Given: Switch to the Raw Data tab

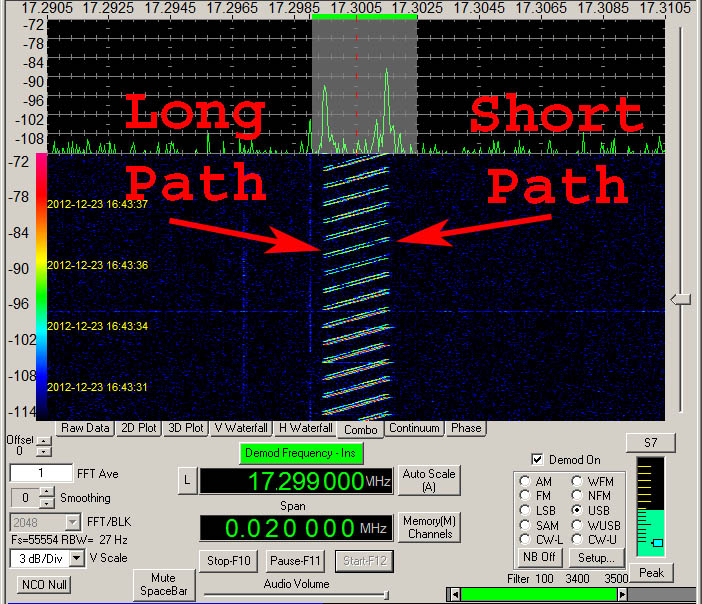Looking at the screenshot, I should click(85, 428).
